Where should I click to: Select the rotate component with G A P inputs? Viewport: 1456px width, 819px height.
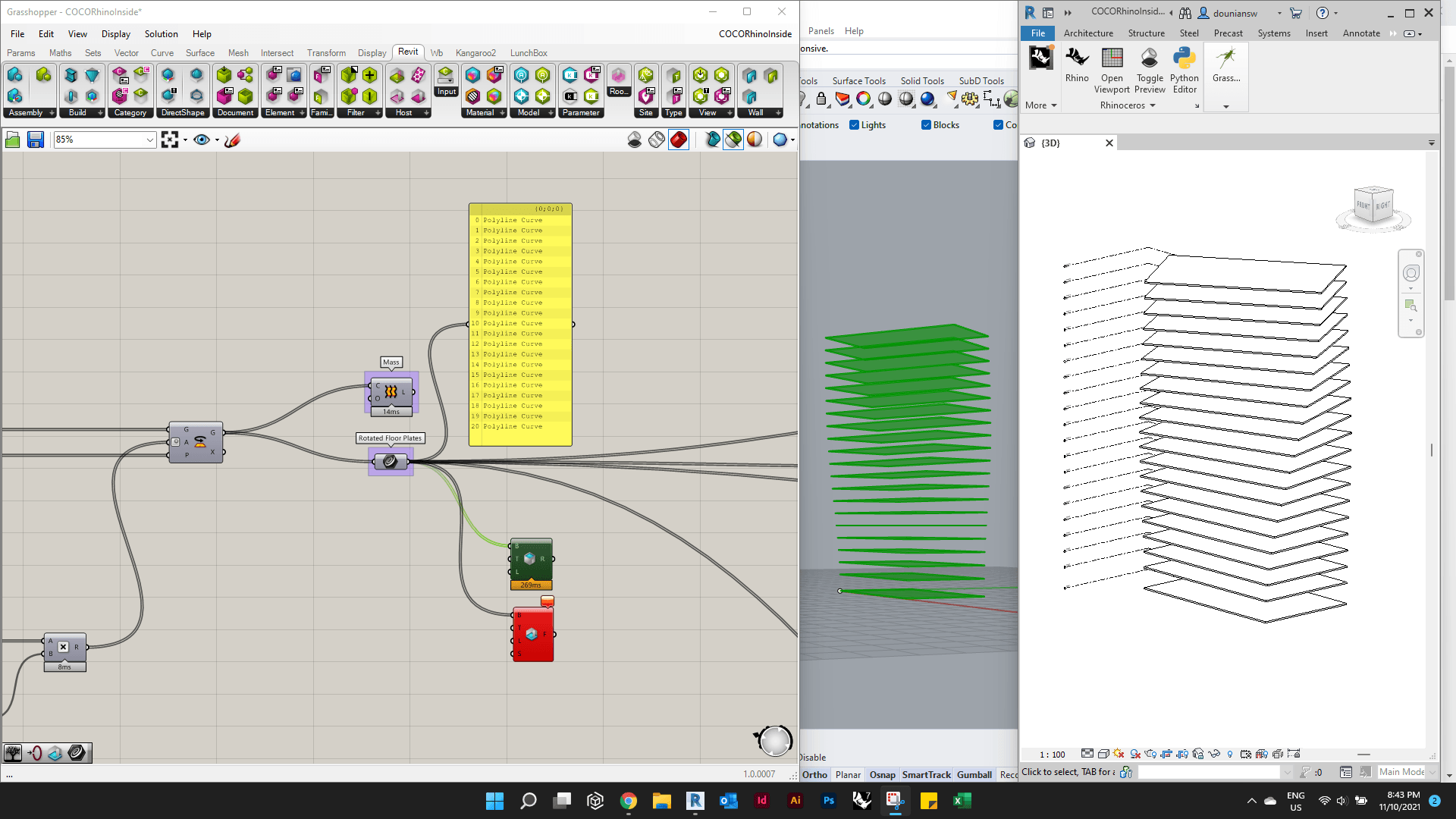click(x=196, y=442)
